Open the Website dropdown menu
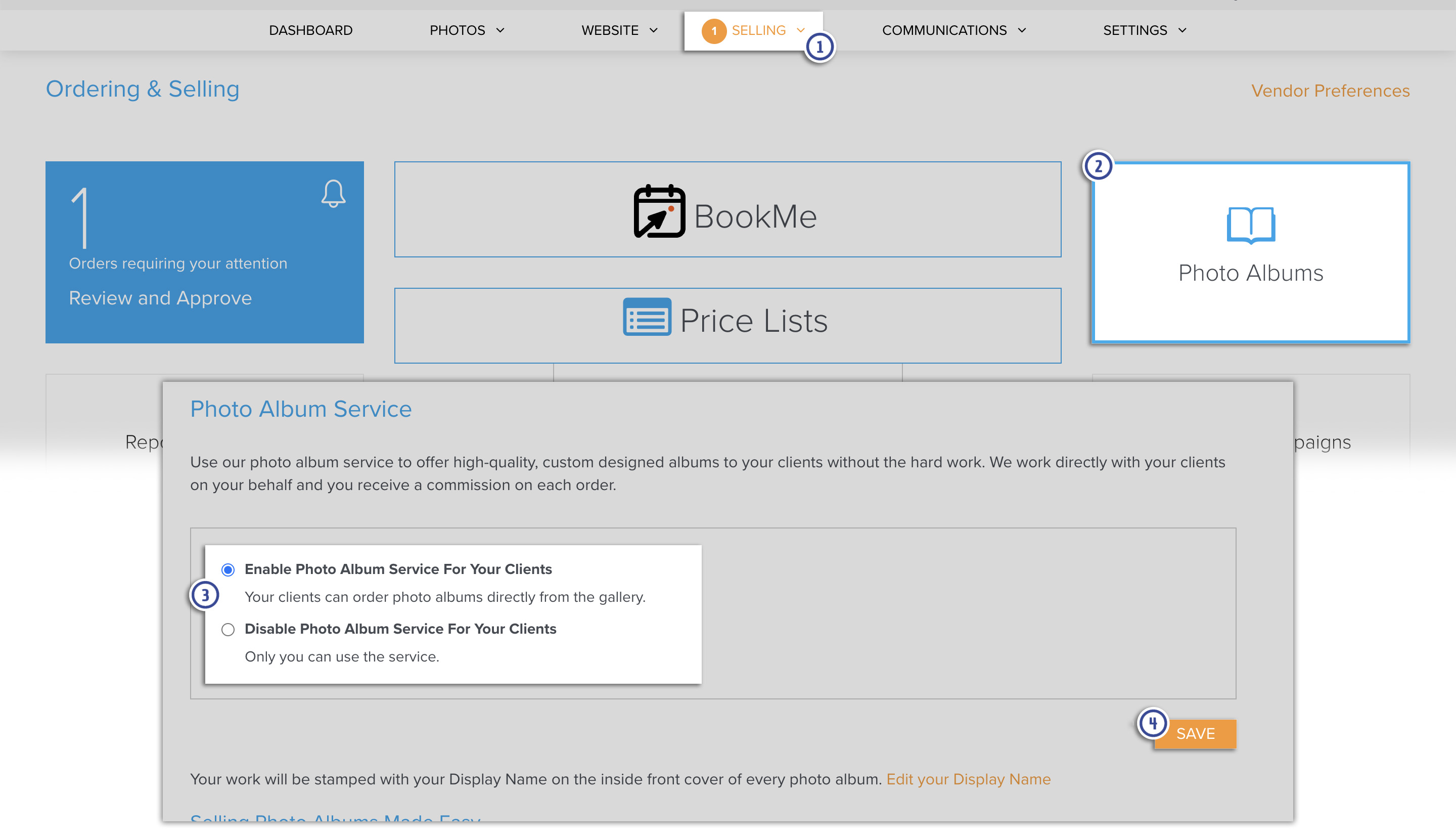 tap(618, 30)
